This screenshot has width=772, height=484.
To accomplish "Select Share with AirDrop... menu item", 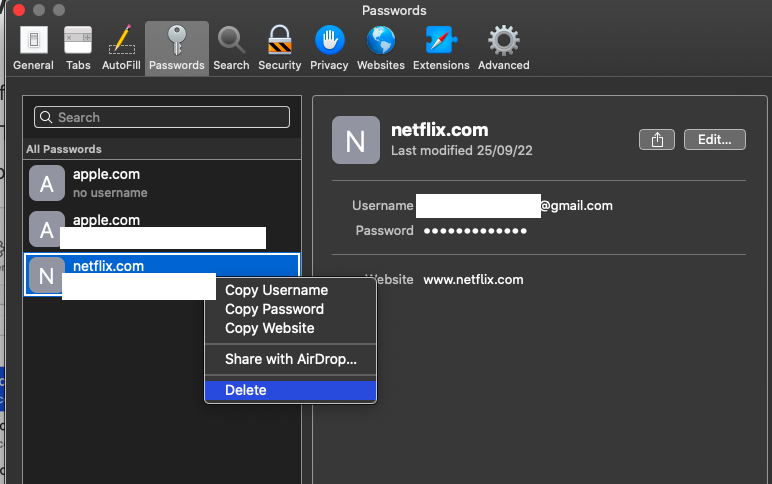I will pyautogui.click(x=290, y=359).
